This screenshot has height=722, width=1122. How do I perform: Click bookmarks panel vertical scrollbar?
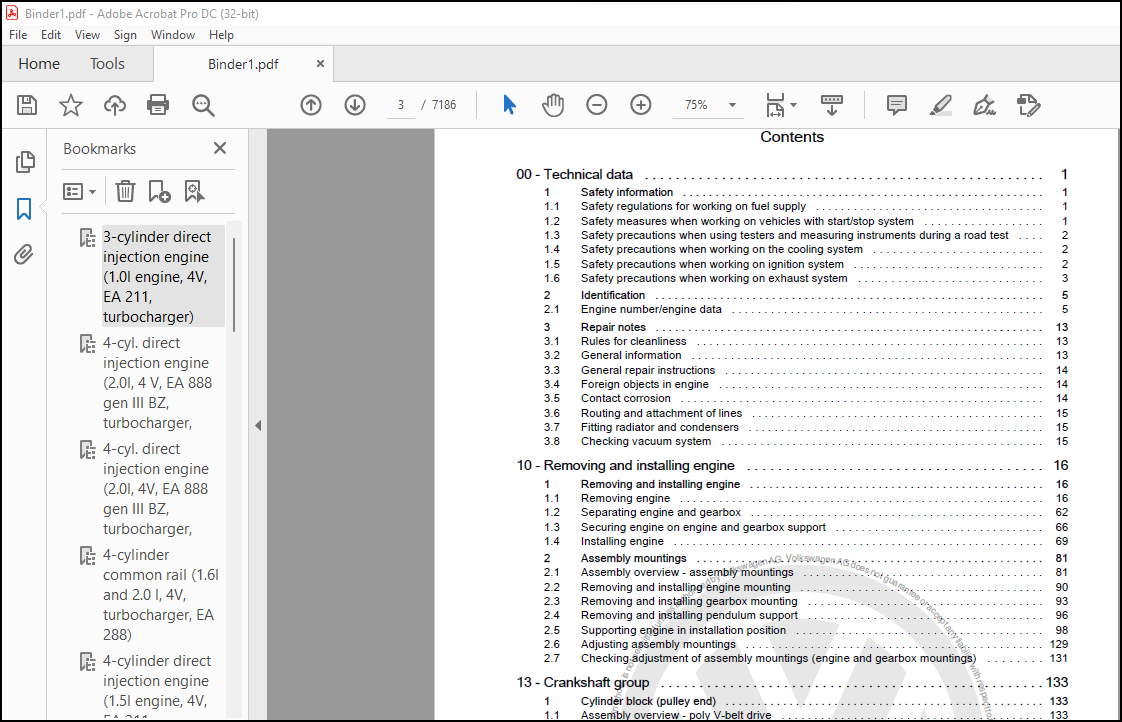tap(234, 283)
